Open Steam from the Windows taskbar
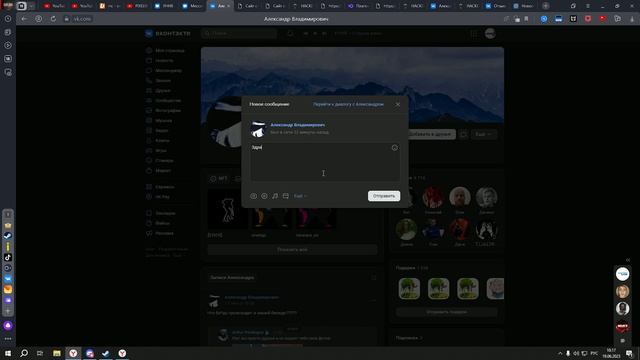The image size is (640, 360). 106,353
